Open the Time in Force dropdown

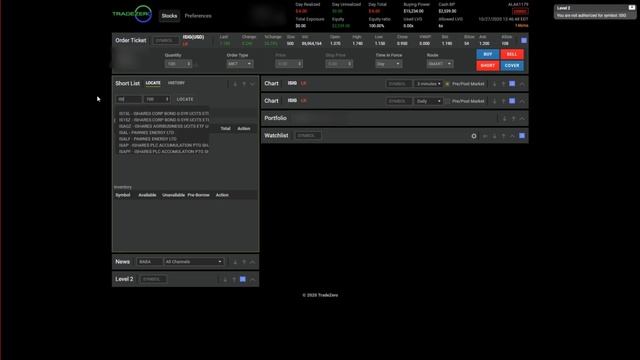pos(388,64)
